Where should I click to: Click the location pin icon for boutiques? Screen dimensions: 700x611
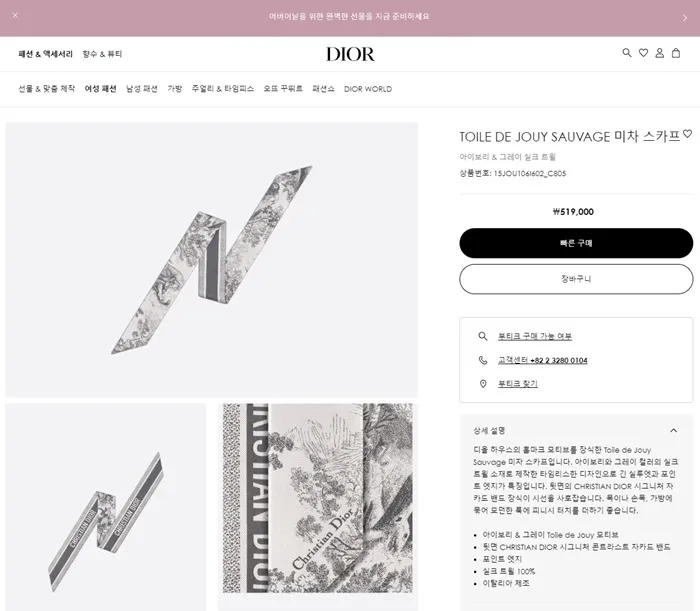coord(483,384)
